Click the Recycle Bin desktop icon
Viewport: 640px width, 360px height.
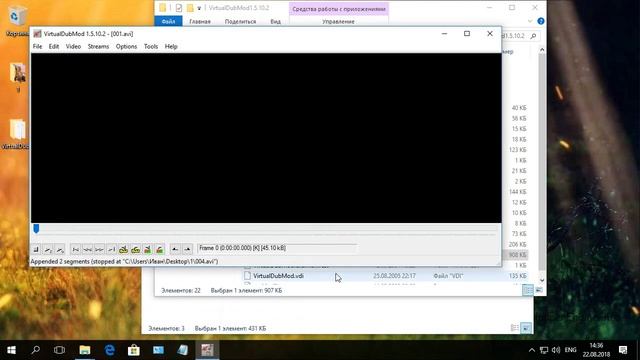point(16,21)
